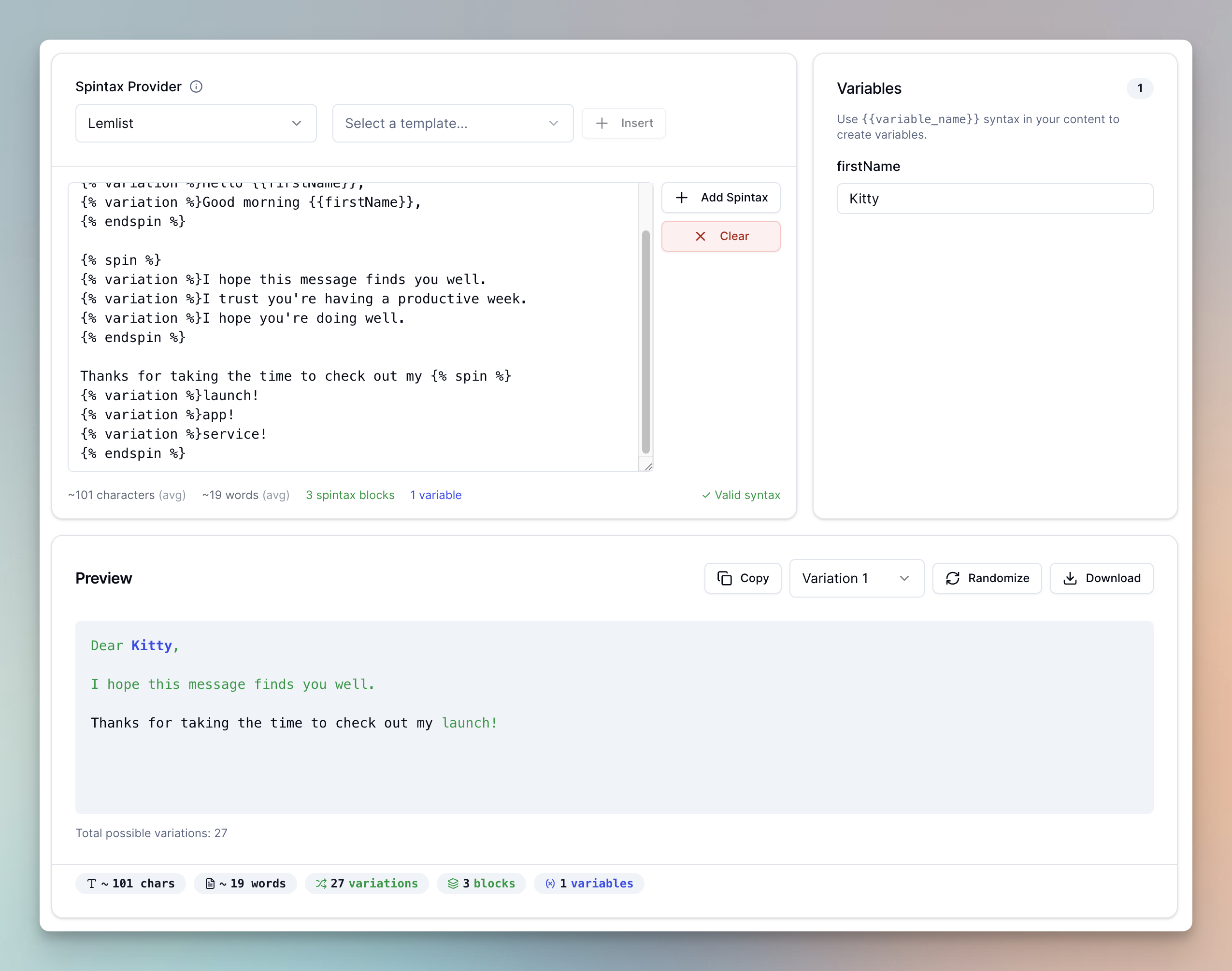Viewport: 1232px width, 971px height.
Task: Click 'Total possible variations: 27' text
Action: 151,833
